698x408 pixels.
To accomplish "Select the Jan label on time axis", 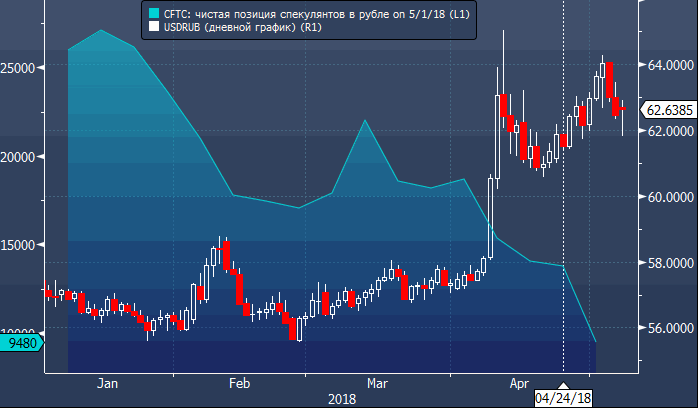I will click(108, 382).
